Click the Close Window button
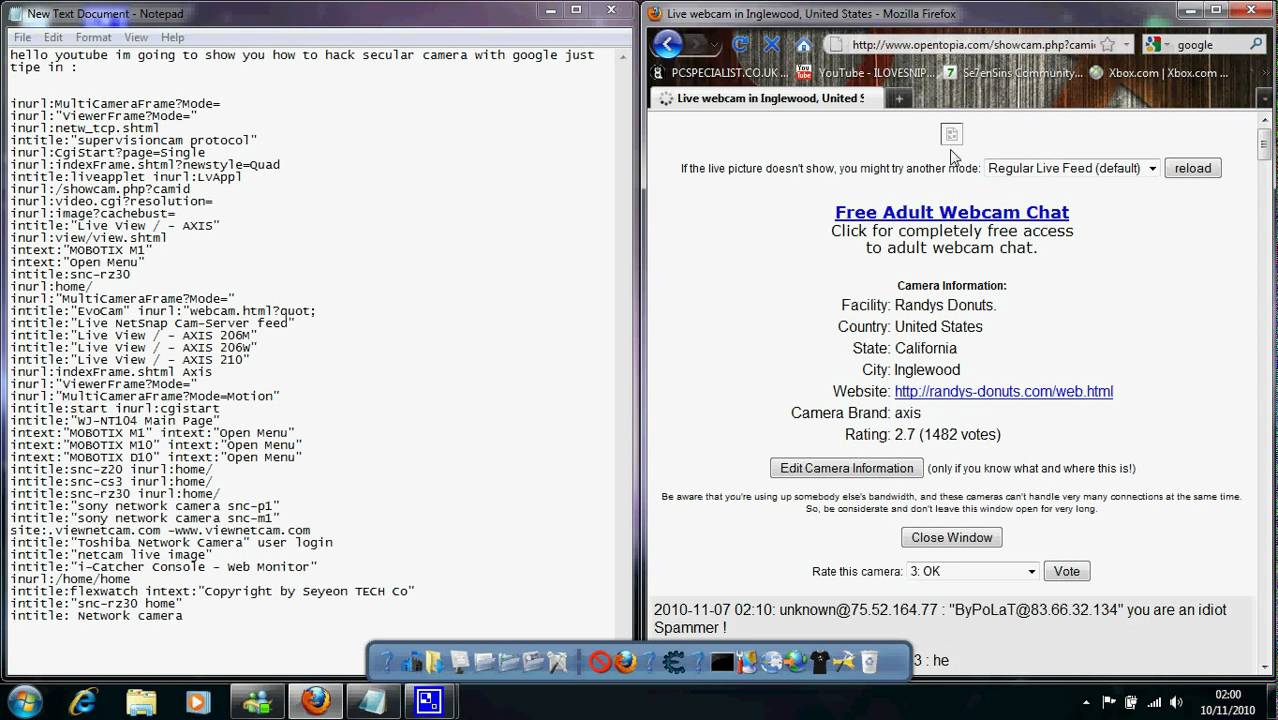This screenshot has height=720, width=1278. pyautogui.click(x=951, y=537)
